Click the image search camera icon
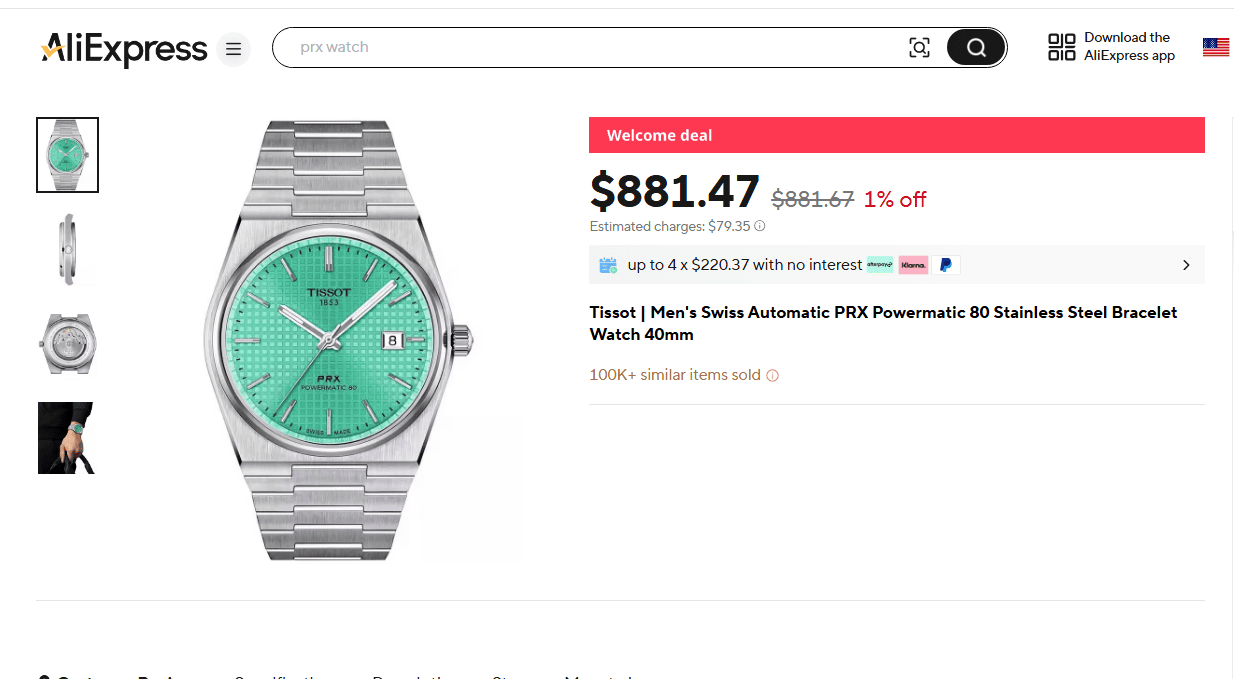Viewport: 1234px width, 679px height. 919,47
